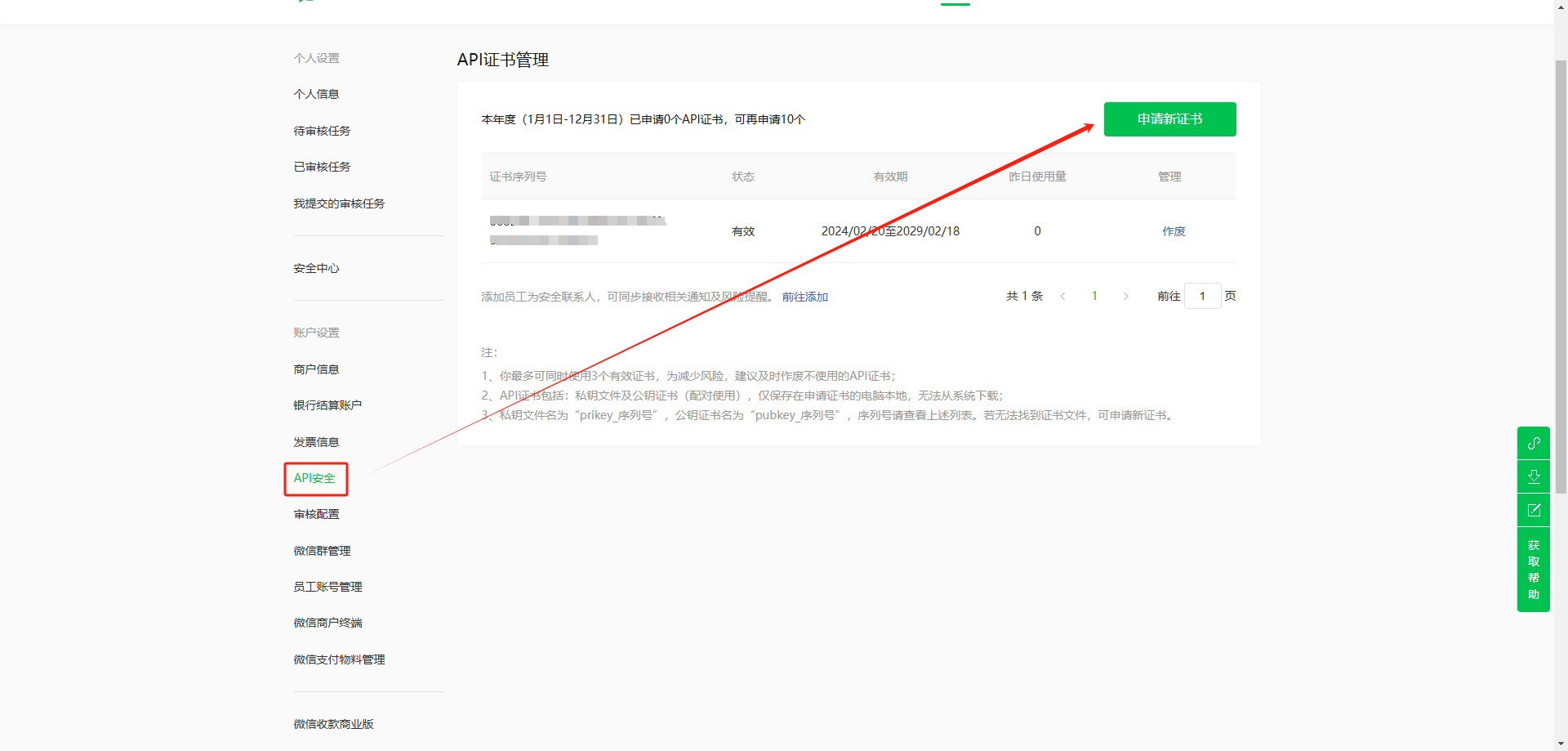Click the download icon in floating sidebar

1533,476
